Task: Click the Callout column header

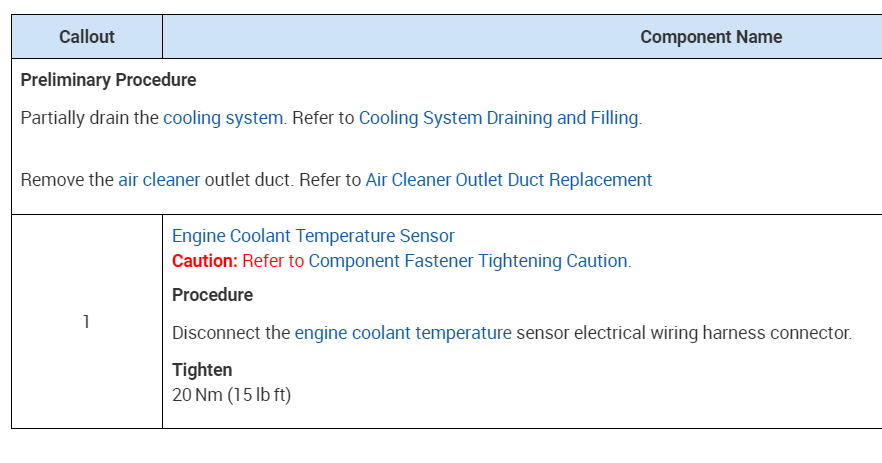Action: pos(87,37)
